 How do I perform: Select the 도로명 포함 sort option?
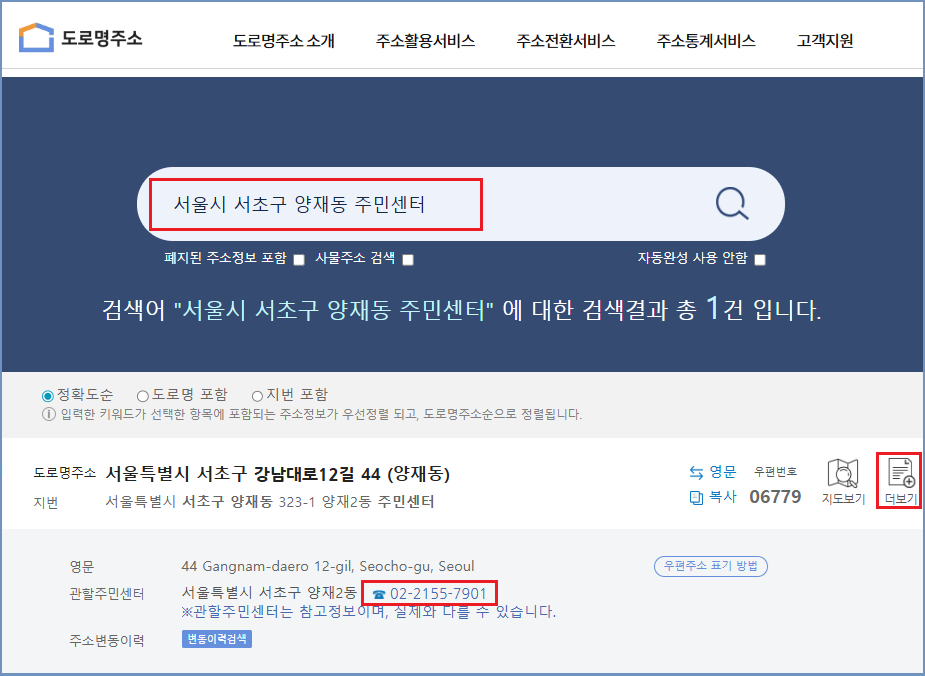pos(145,393)
